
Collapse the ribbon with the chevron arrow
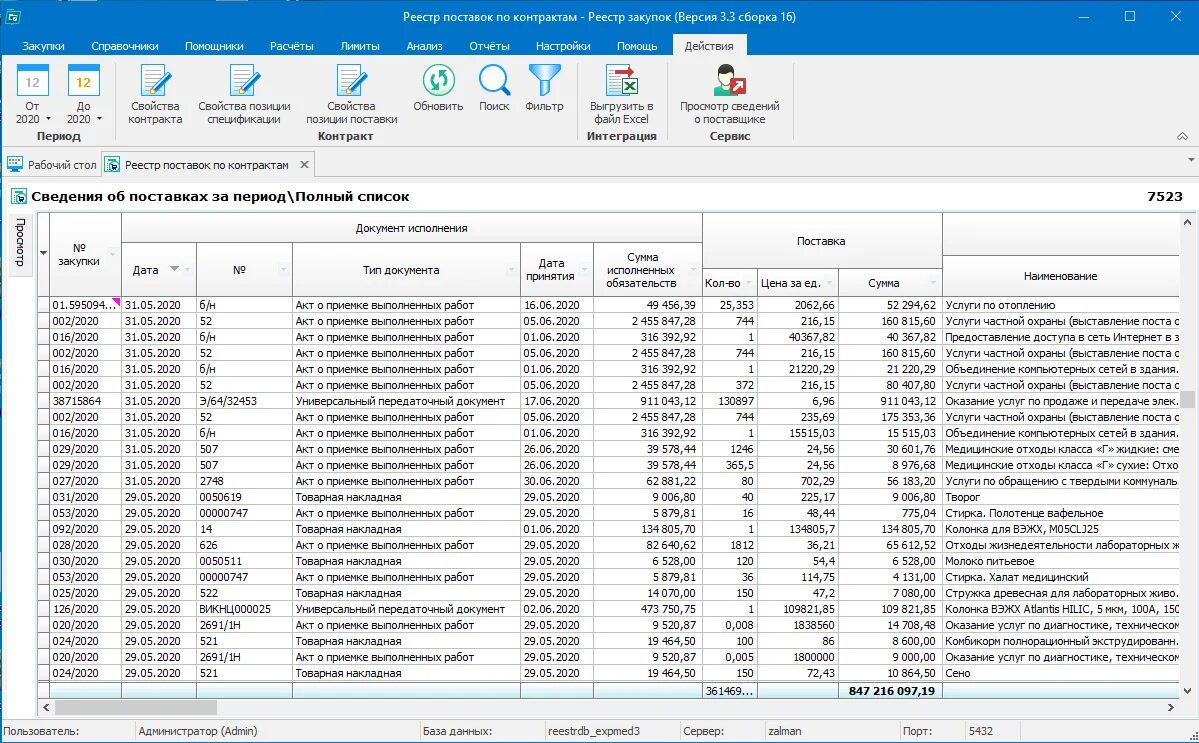1182,136
